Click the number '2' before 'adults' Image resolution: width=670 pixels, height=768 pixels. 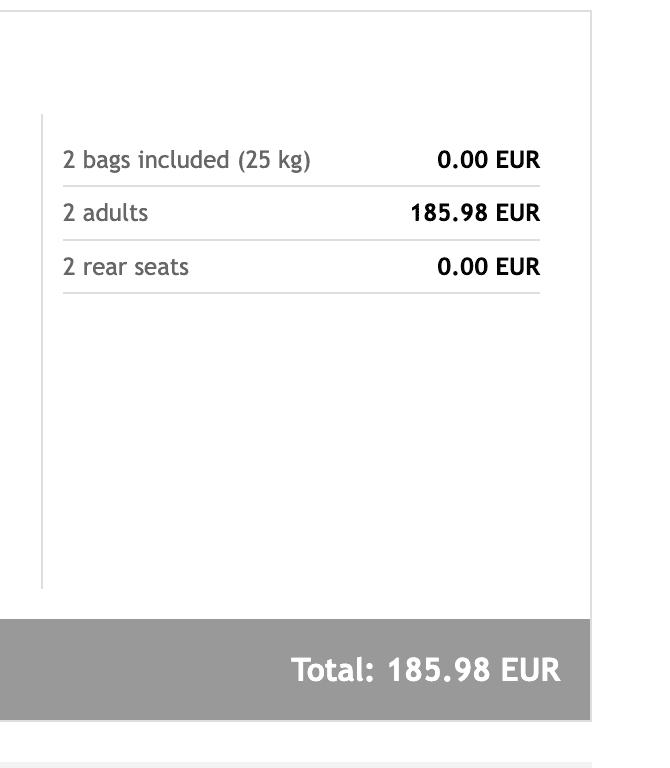coord(69,213)
